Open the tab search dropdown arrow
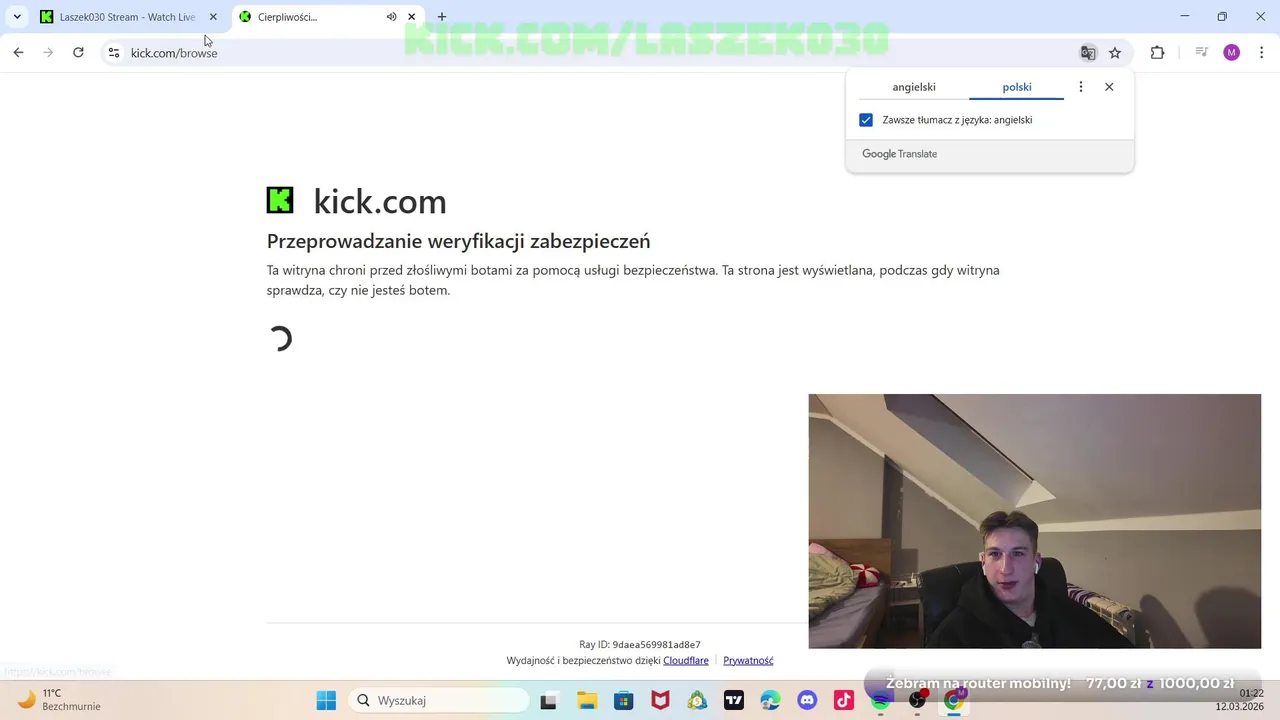The image size is (1280, 720). click(17, 17)
